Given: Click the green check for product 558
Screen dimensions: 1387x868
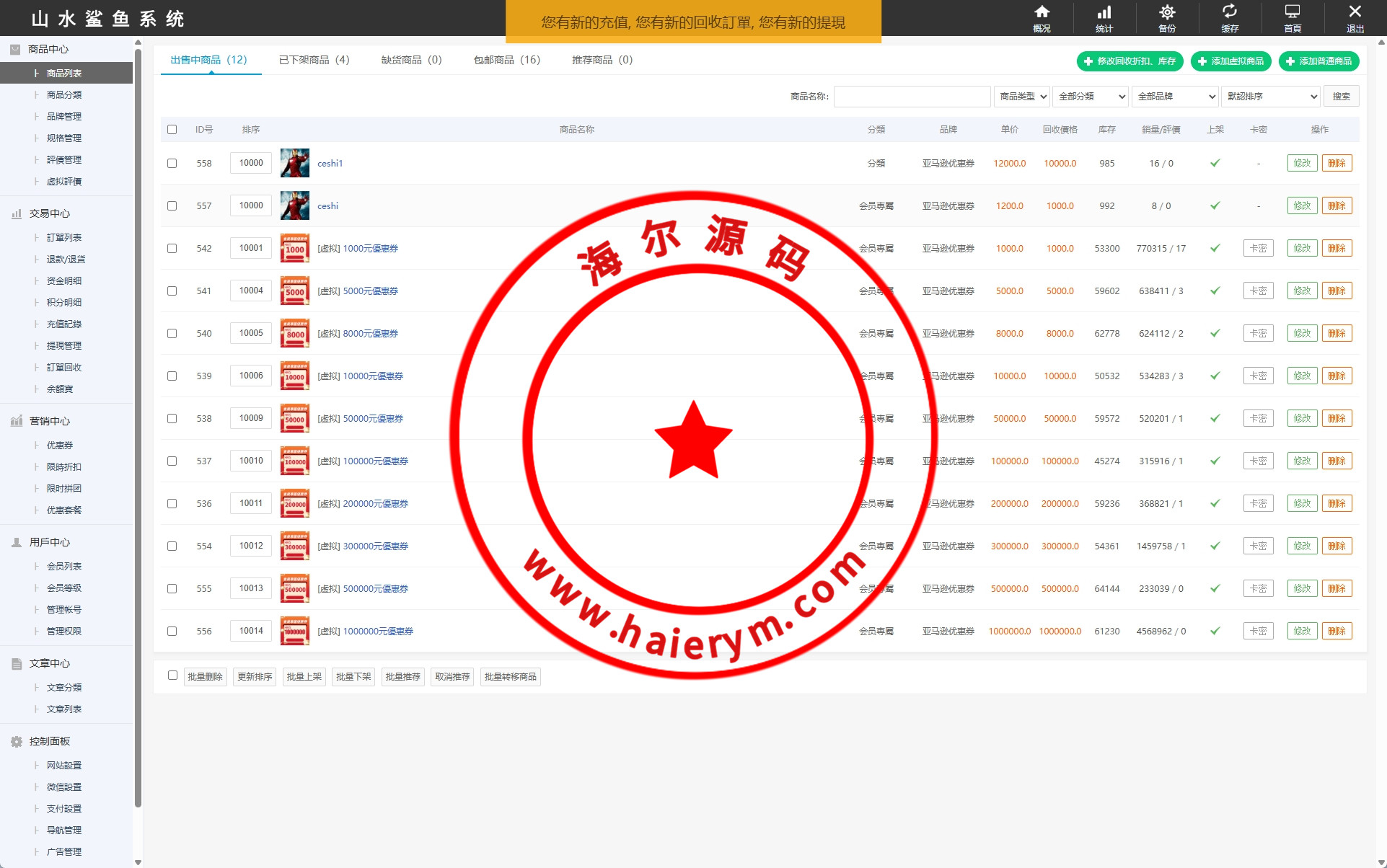Looking at the screenshot, I should click(1215, 163).
